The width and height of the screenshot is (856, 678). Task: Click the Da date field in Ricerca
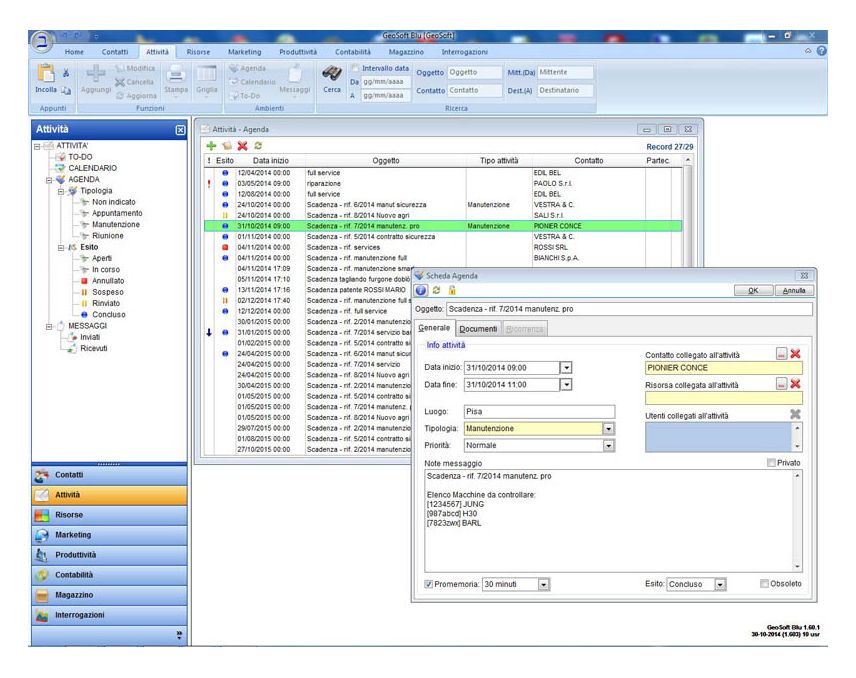point(386,82)
